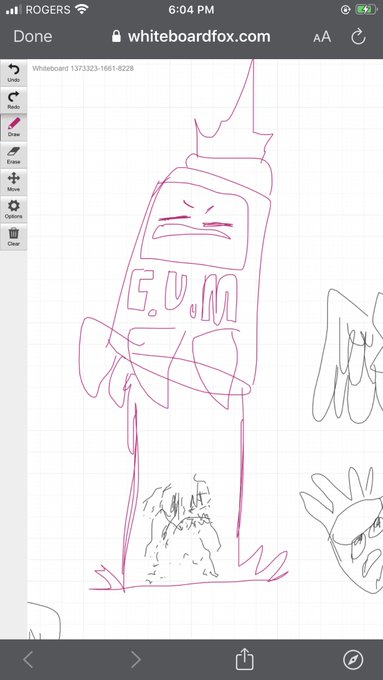This screenshot has height=680, width=383.
Task: Tap the orientation lock status icon
Action: [x=345, y=10]
